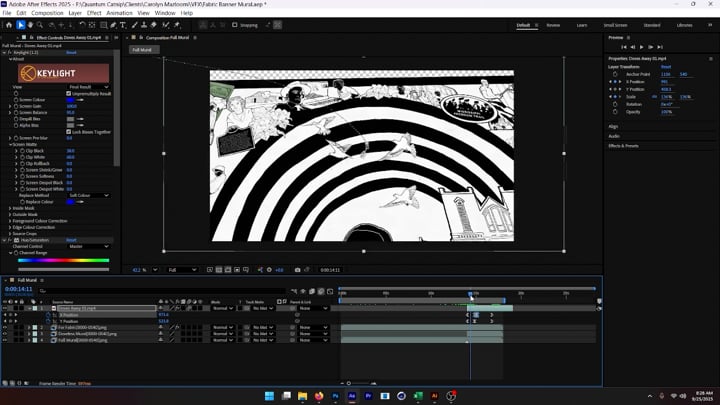Reset the Hue/Saturation effect
The image size is (720, 405).
pos(71,240)
